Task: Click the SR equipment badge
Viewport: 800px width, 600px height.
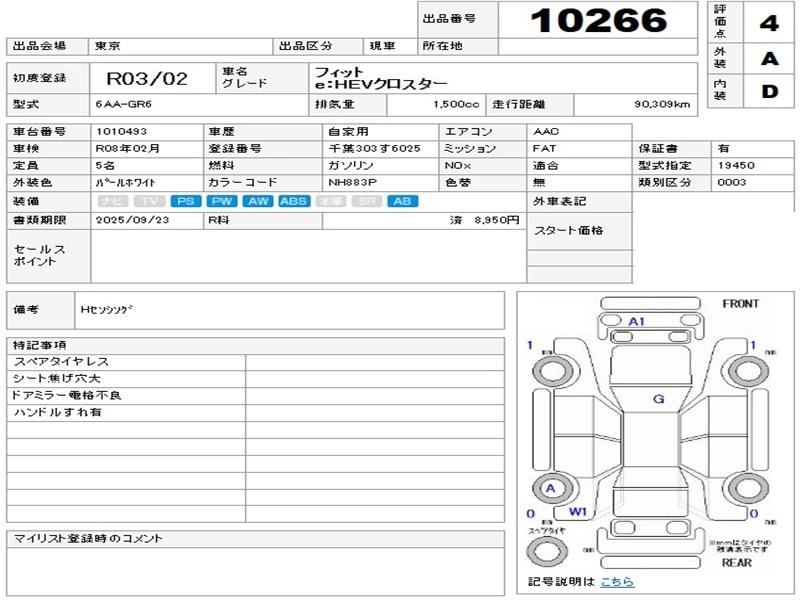Action: click(366, 201)
